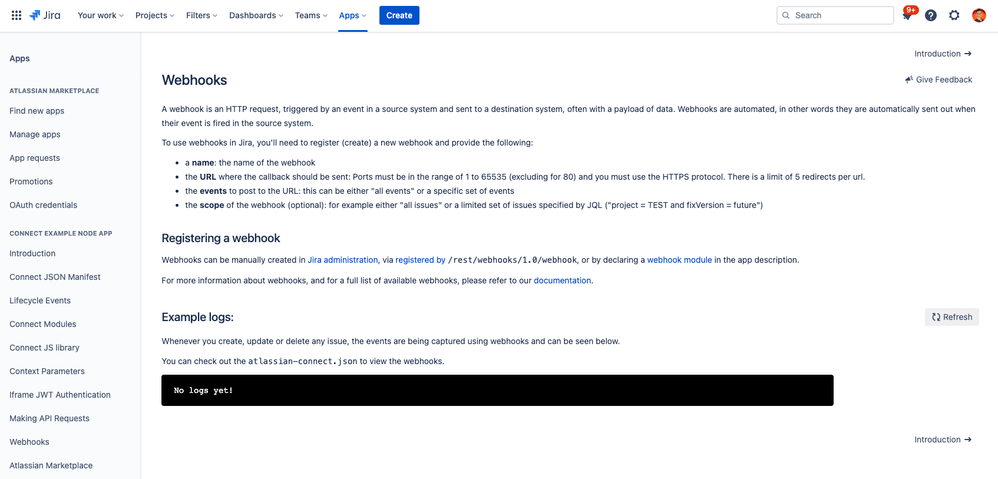Viewport: 998px width, 479px height.
Task: Click the atlassian-connect.json code text
Action: point(302,361)
